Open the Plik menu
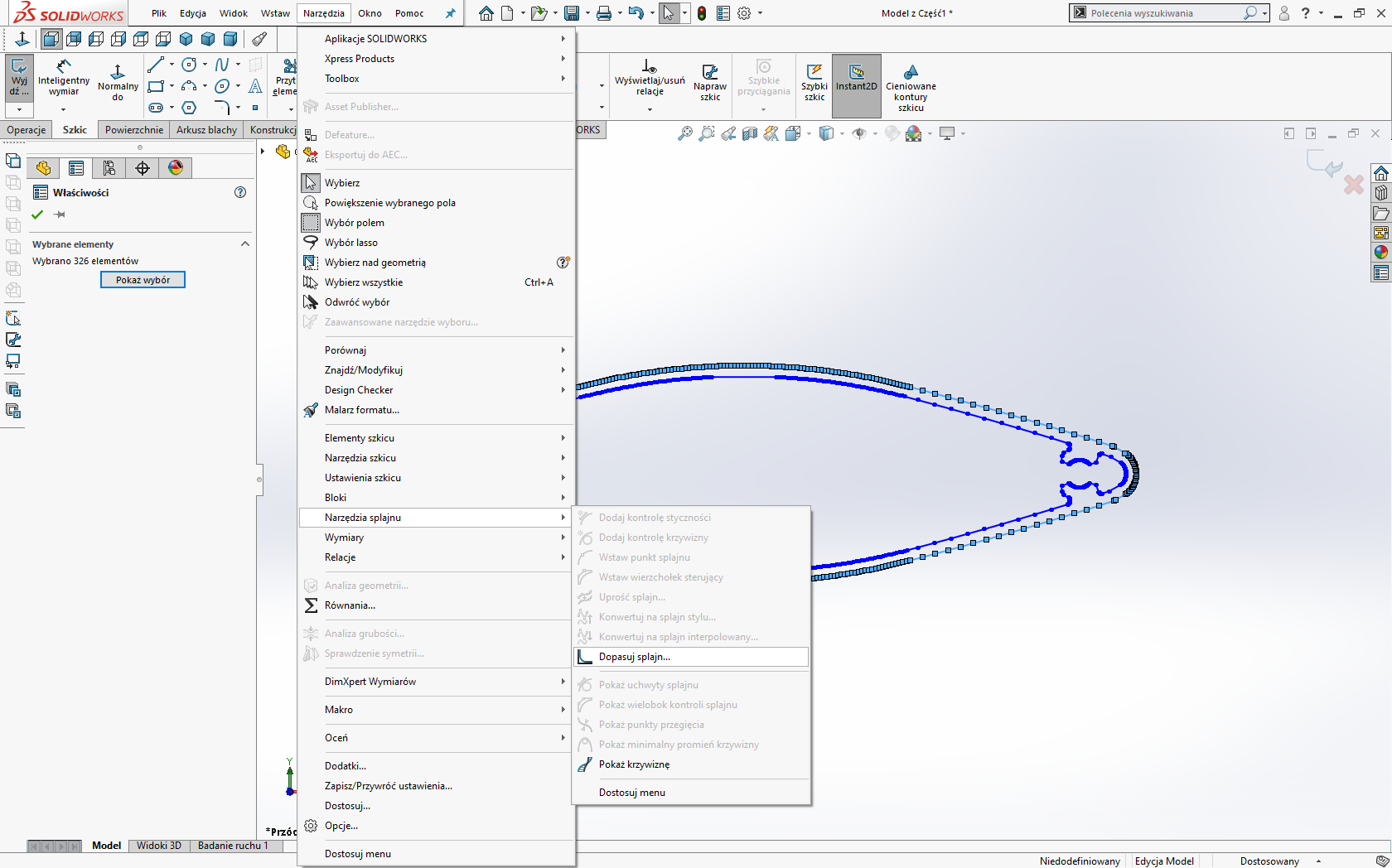 pos(159,13)
